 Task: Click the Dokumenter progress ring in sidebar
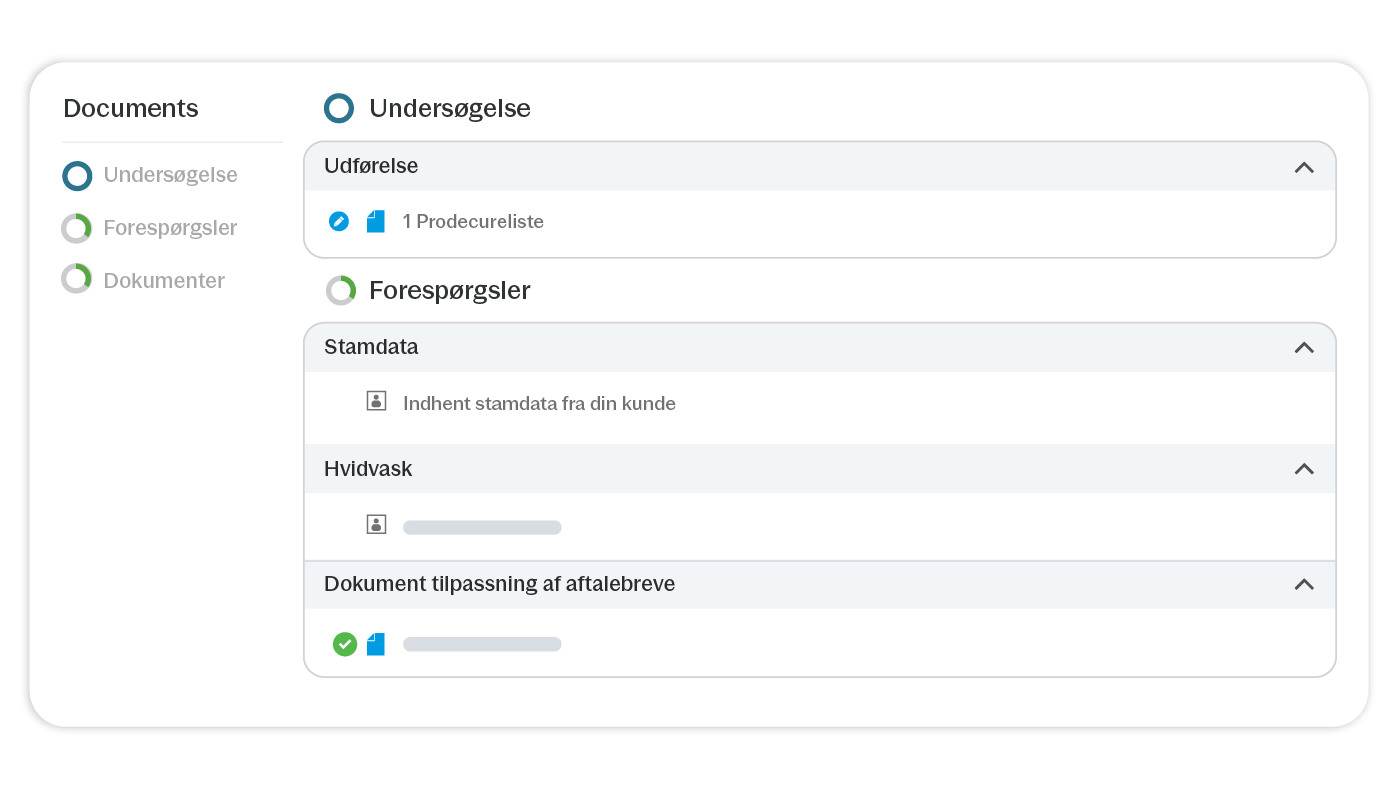[77, 279]
